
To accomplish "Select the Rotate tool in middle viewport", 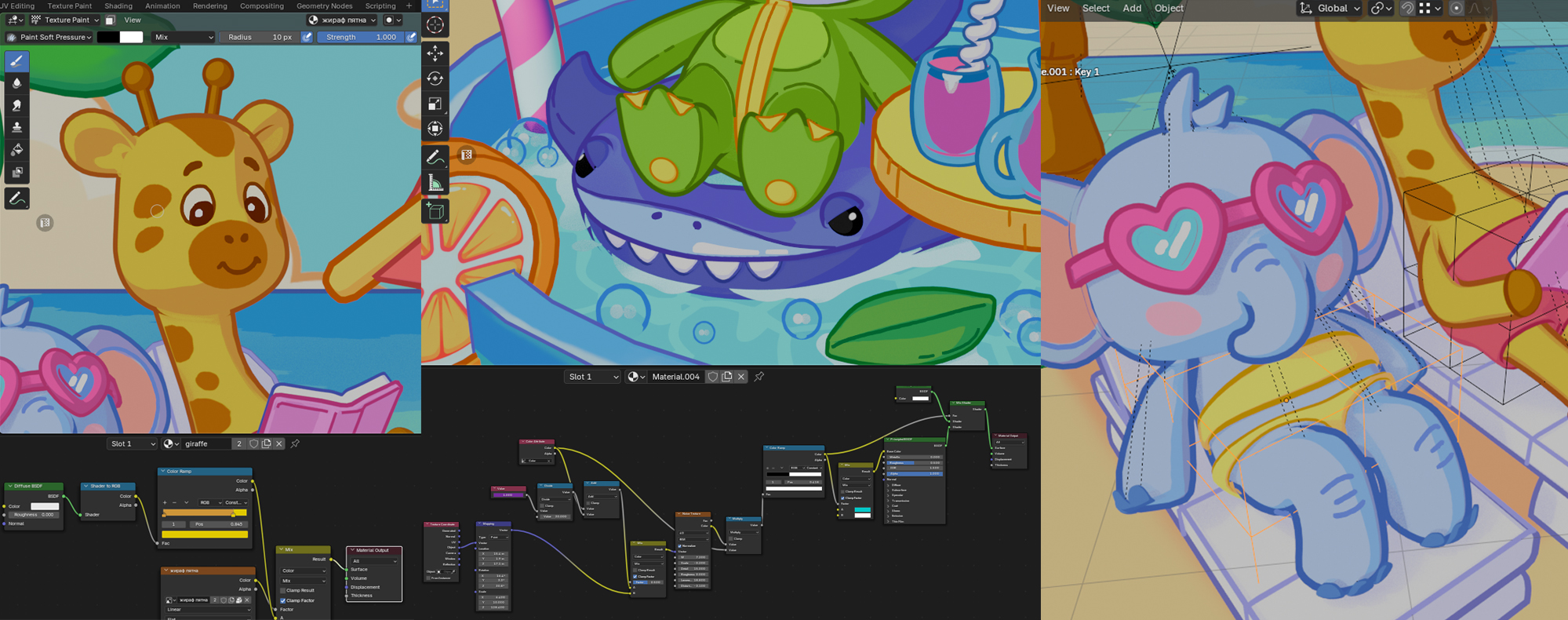I will pos(435,78).
